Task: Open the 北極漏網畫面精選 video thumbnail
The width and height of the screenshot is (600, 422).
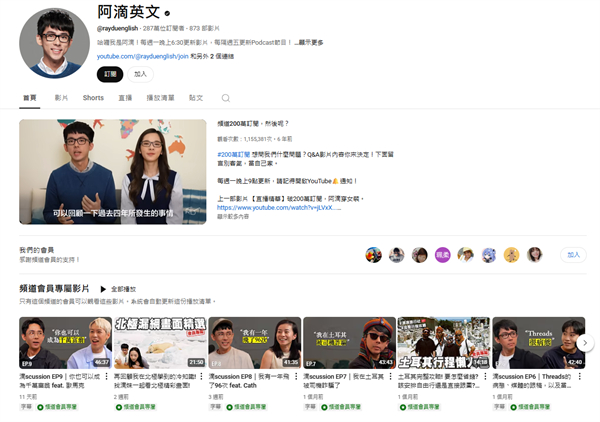Action: tap(160, 343)
